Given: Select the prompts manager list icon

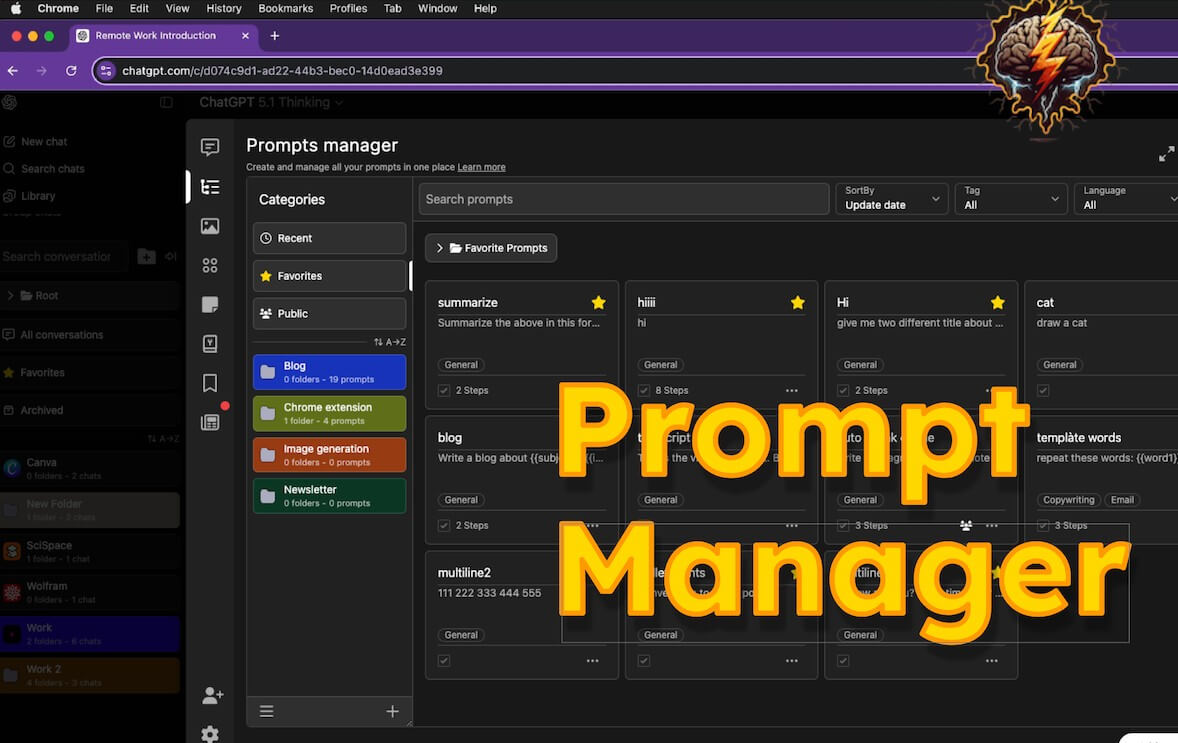Looking at the screenshot, I should coord(210,186).
